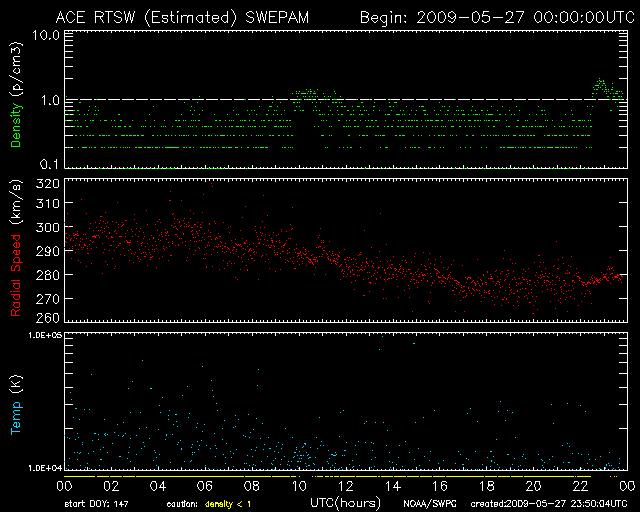Select the 300 speed tick label
Image resolution: width=640 pixels, height=512 pixels.
(48, 227)
